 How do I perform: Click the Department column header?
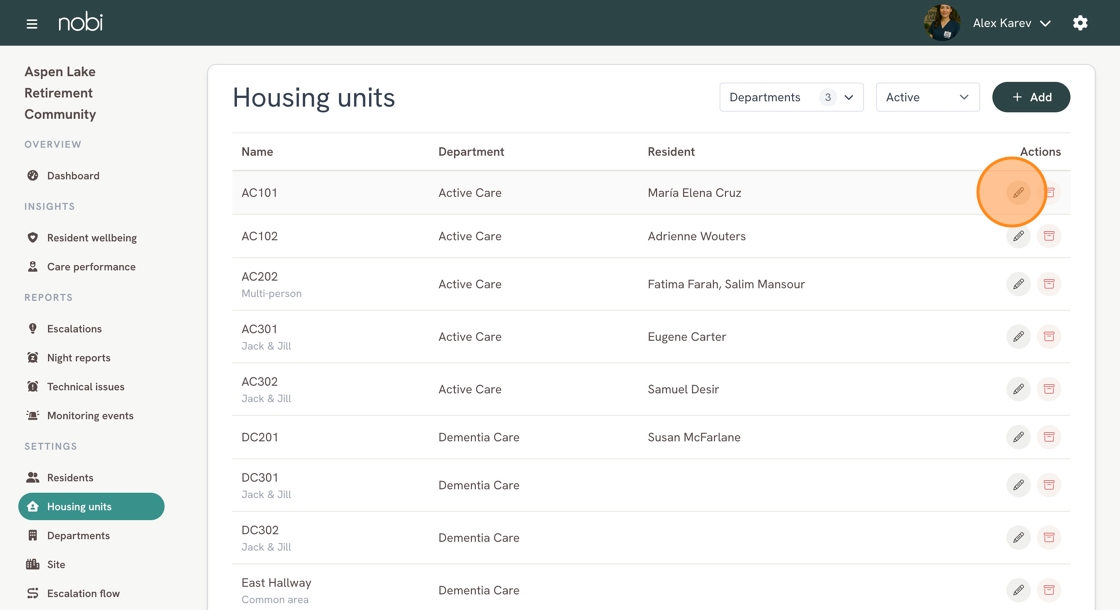point(471,151)
